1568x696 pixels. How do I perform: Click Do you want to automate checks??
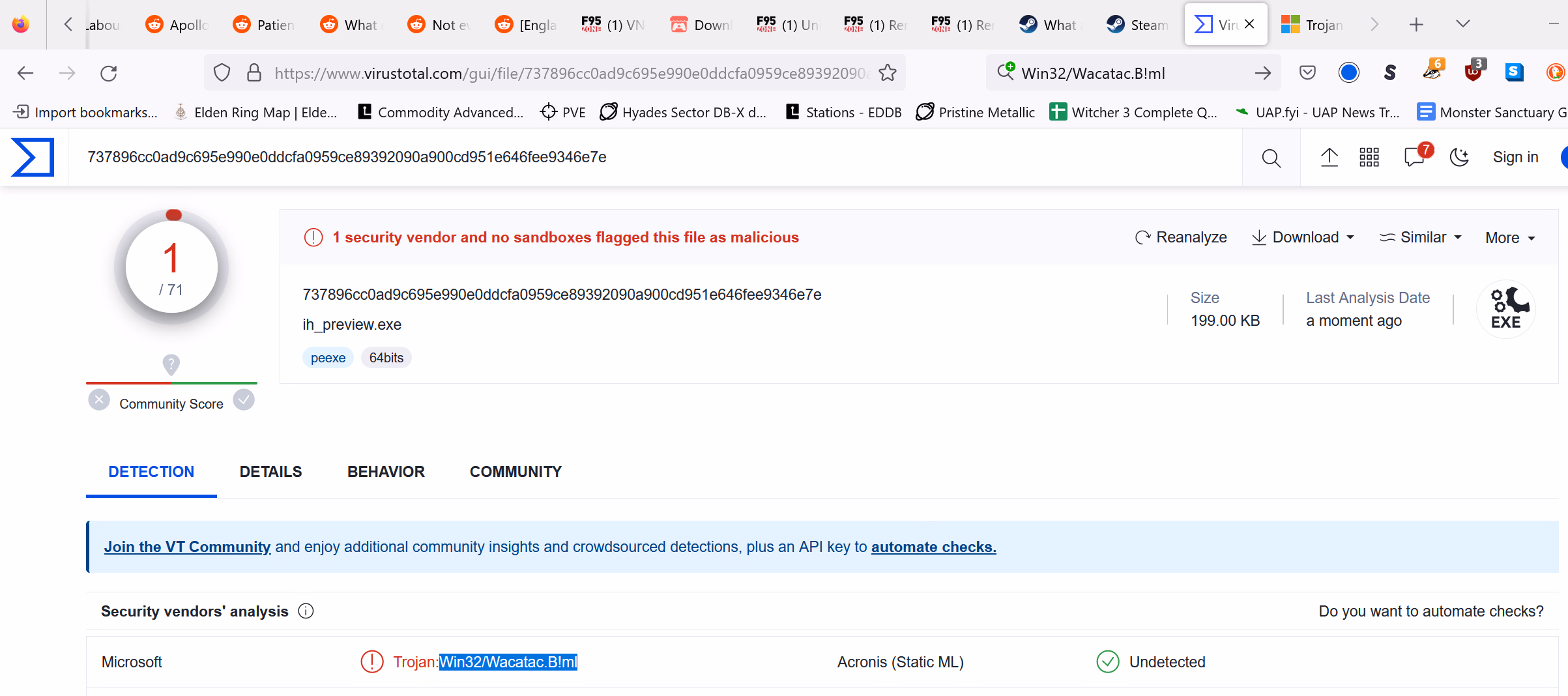[1431, 611]
